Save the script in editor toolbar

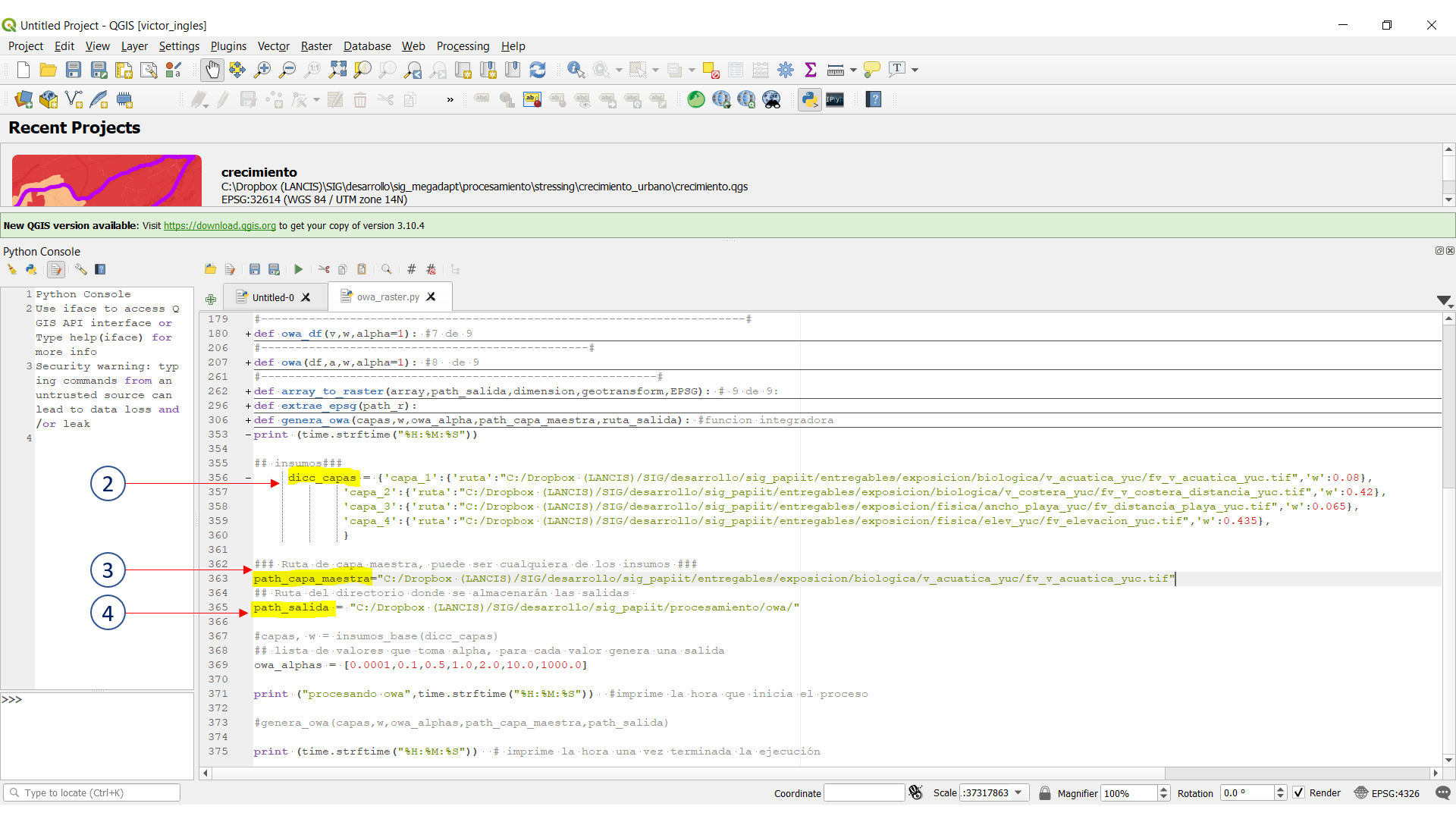pos(255,269)
